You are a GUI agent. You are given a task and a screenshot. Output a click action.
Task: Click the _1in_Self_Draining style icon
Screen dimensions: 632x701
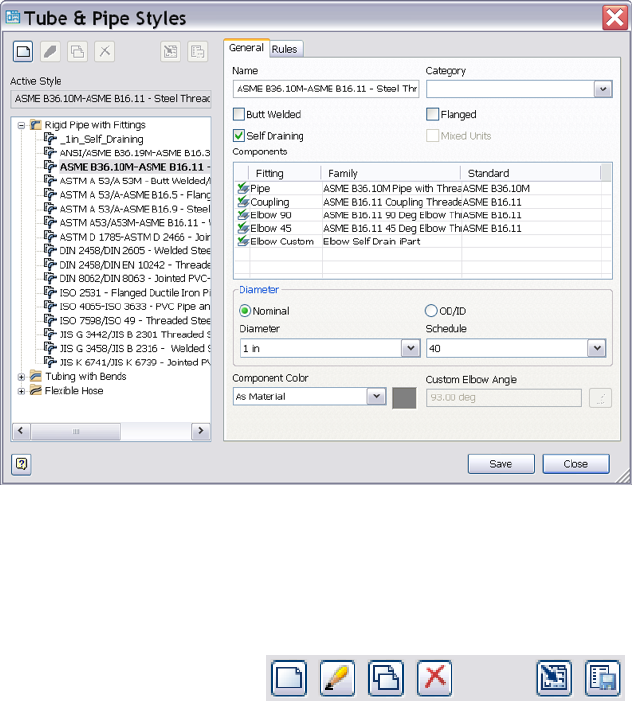[x=51, y=139]
